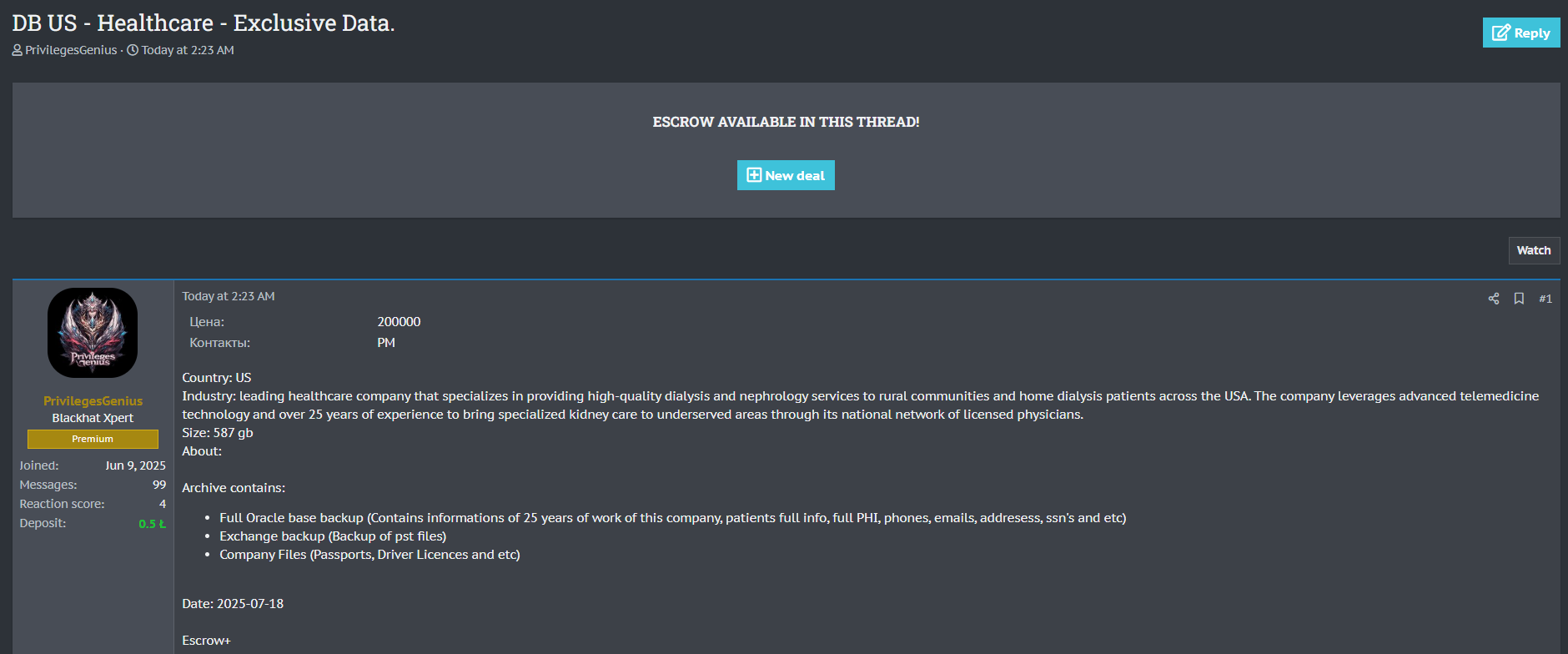The image size is (1568, 654).
Task: Click the post timestamp above the price field
Action: [229, 296]
